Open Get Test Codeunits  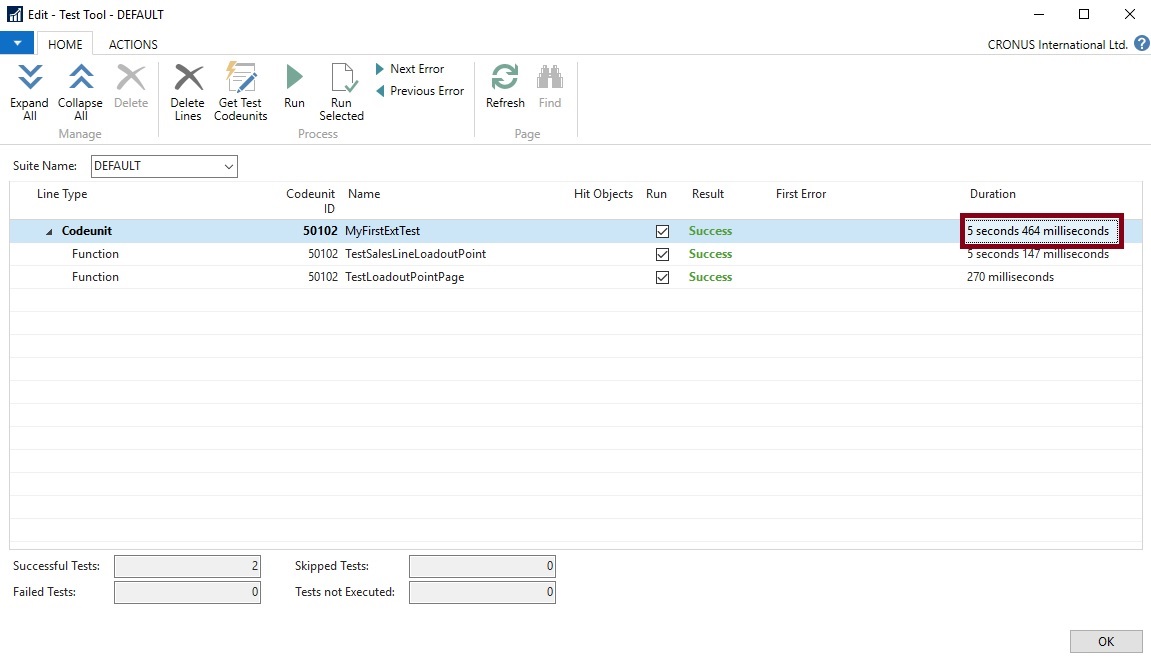click(x=241, y=78)
